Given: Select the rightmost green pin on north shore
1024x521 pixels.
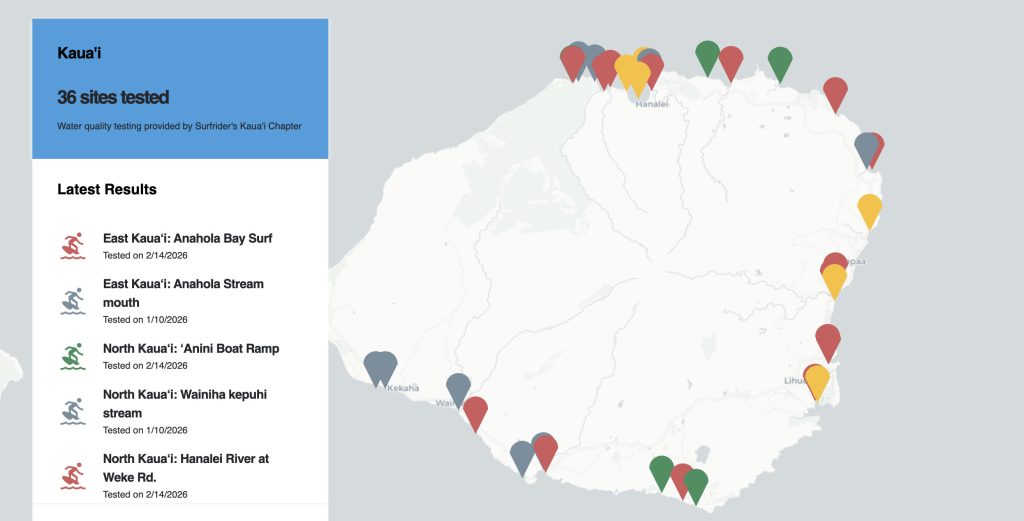Looking at the screenshot, I should (x=780, y=62).
